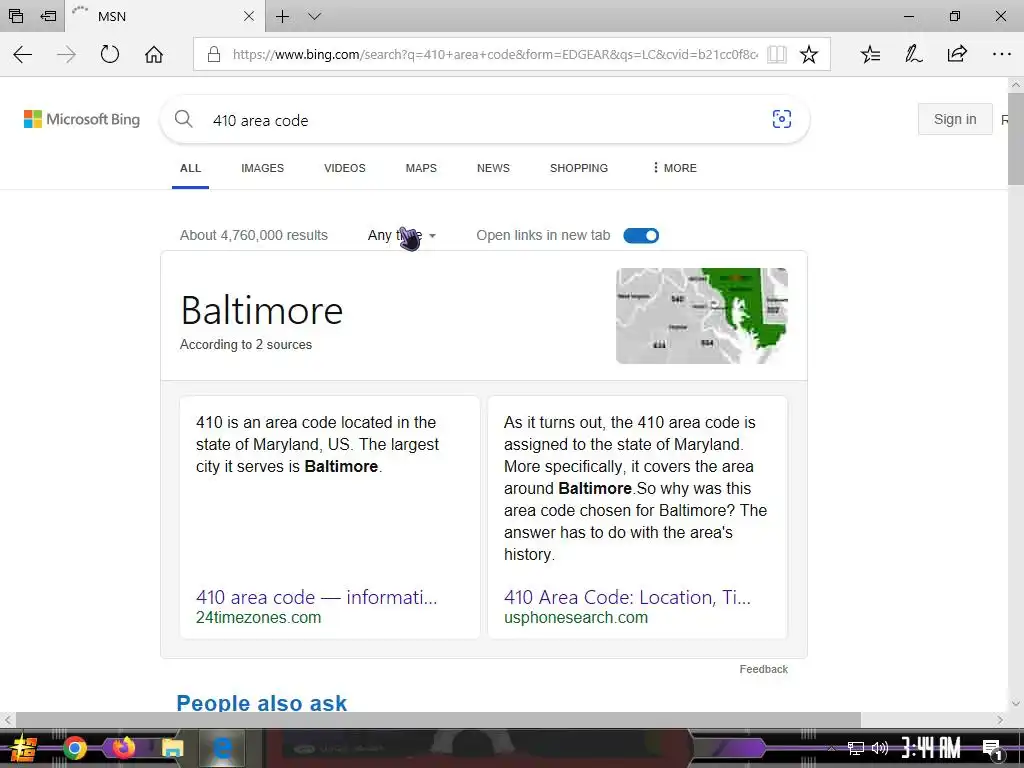
Task: Open the favorites hub icon
Action: pos(870,54)
